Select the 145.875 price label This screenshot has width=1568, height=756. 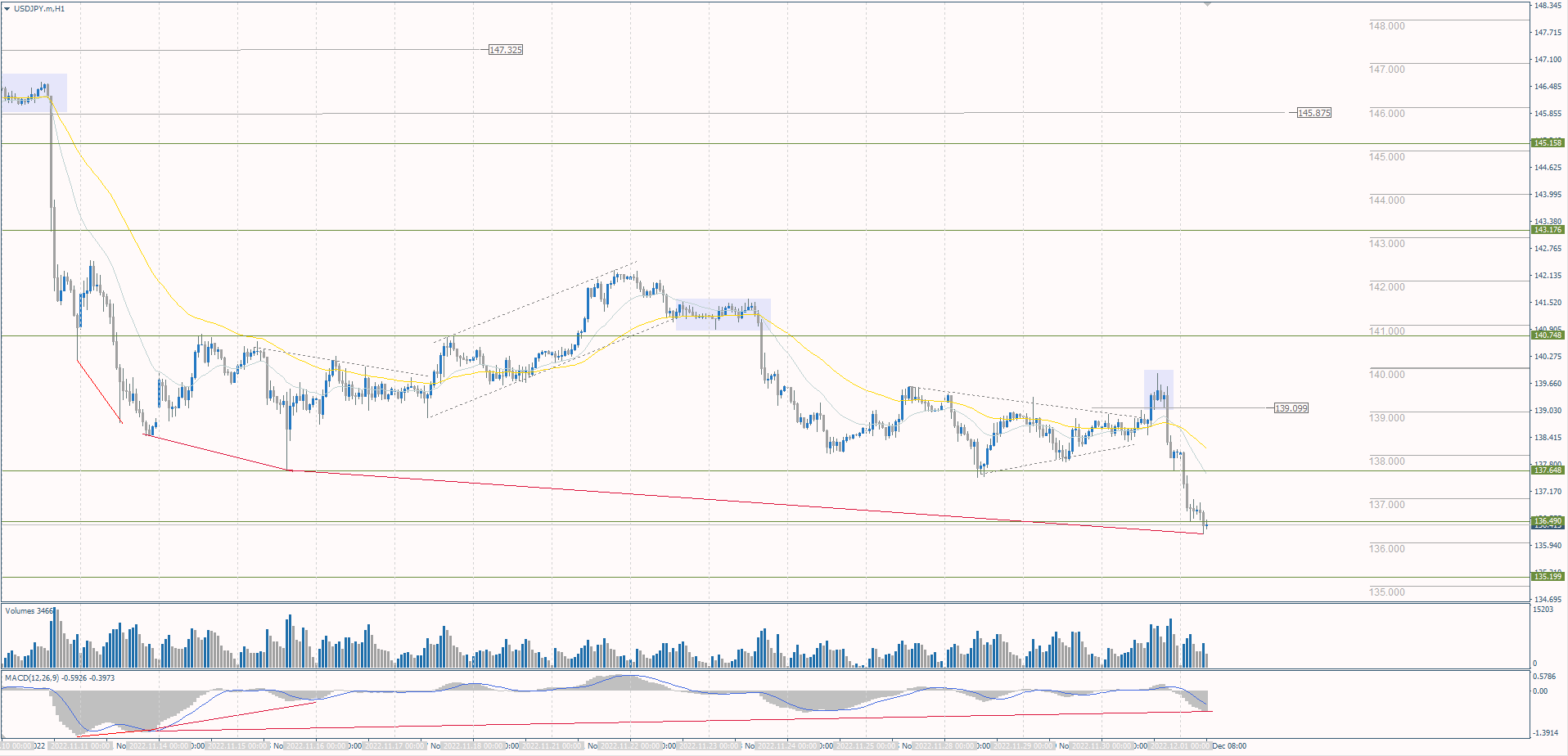point(1313,113)
